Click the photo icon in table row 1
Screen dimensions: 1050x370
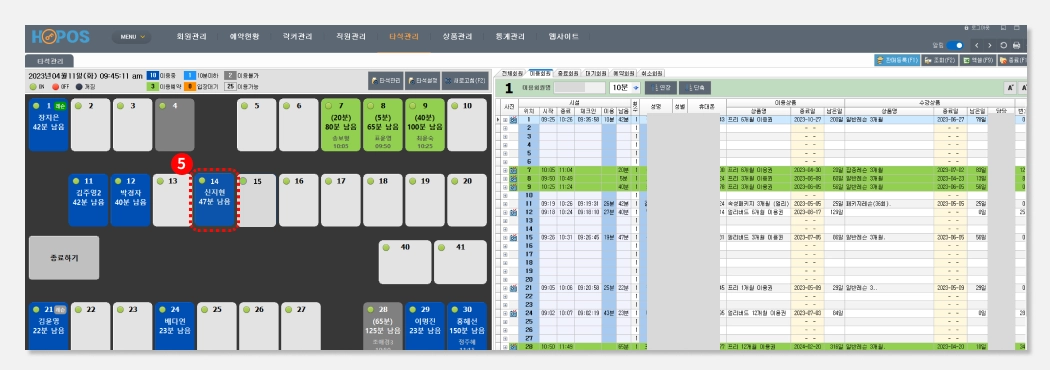point(513,120)
